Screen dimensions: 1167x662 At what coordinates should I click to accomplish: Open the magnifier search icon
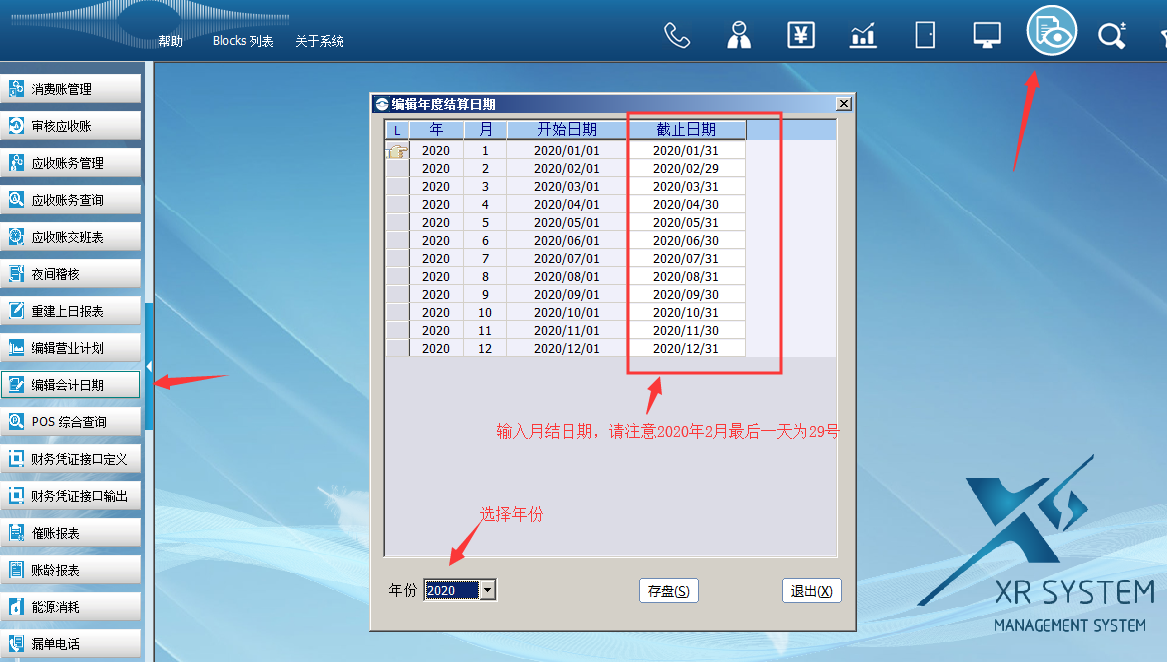point(1111,36)
